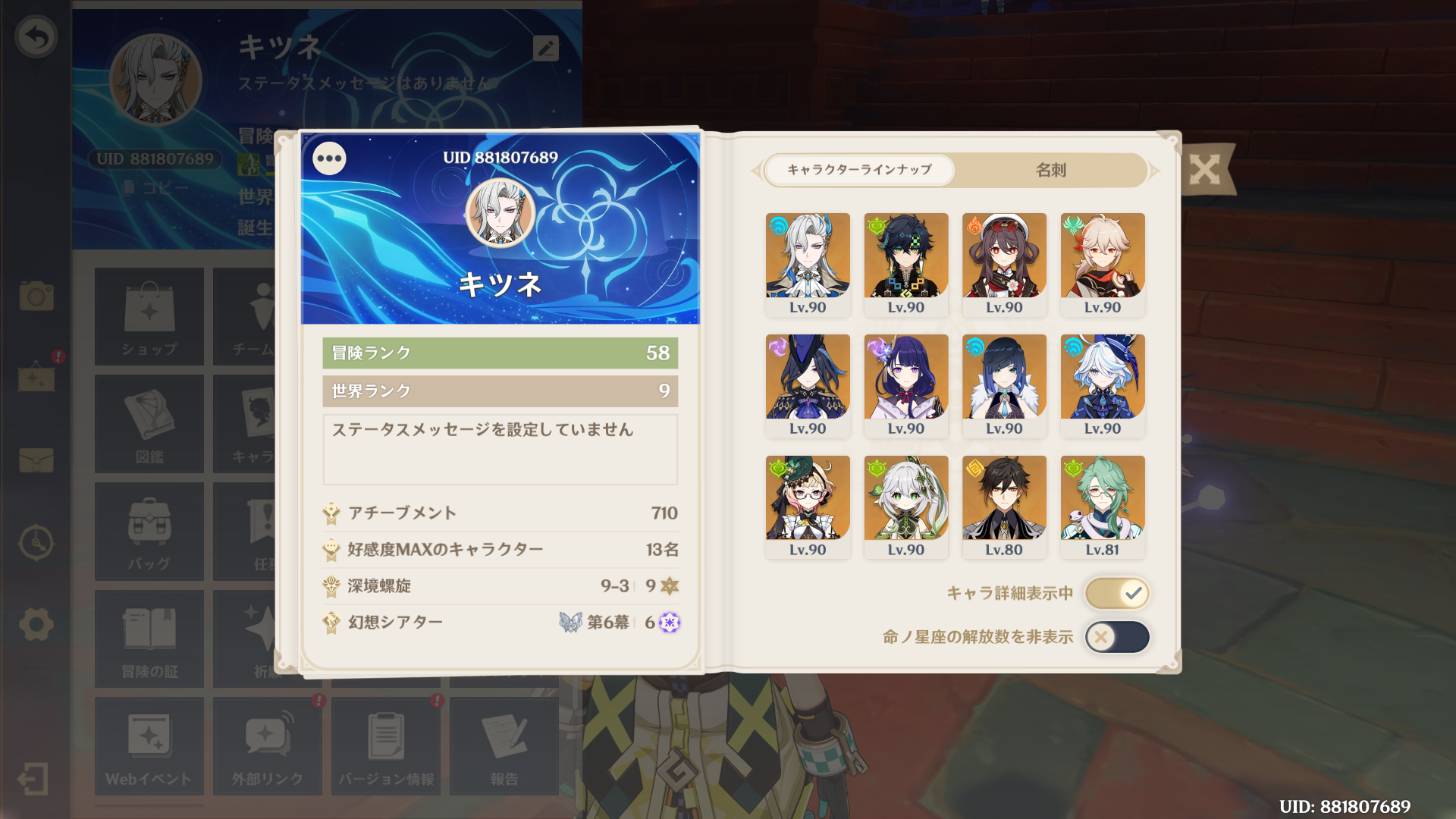The width and height of the screenshot is (1456, 819).
Task: Click the edit pencil icon beside キツネ
Action: [546, 49]
